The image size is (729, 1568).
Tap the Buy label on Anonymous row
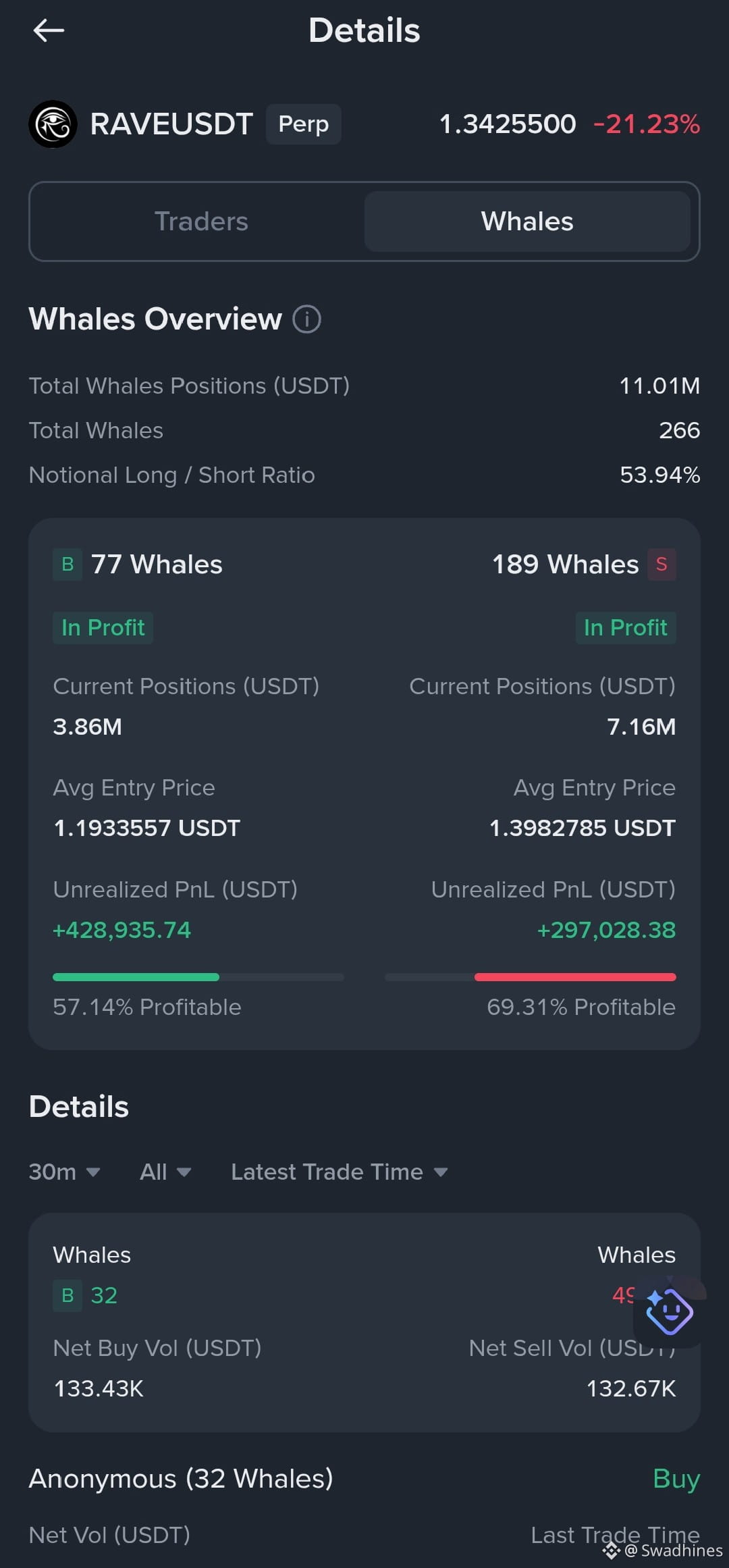pos(676,1479)
